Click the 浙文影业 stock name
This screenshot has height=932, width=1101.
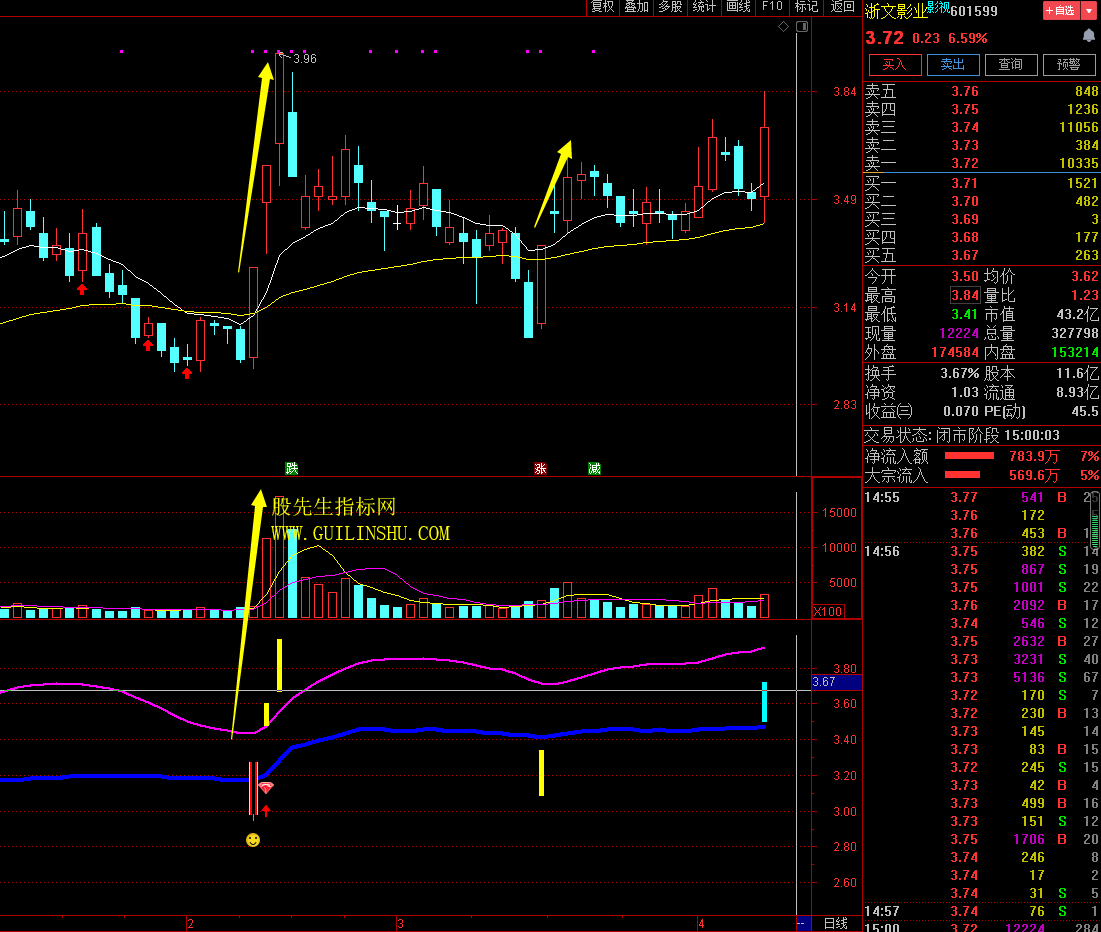895,11
